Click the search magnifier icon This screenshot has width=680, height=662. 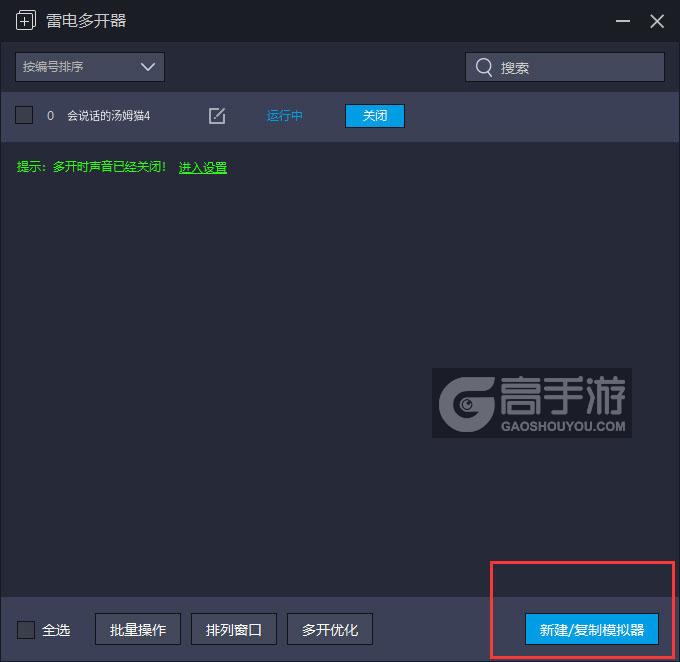484,67
